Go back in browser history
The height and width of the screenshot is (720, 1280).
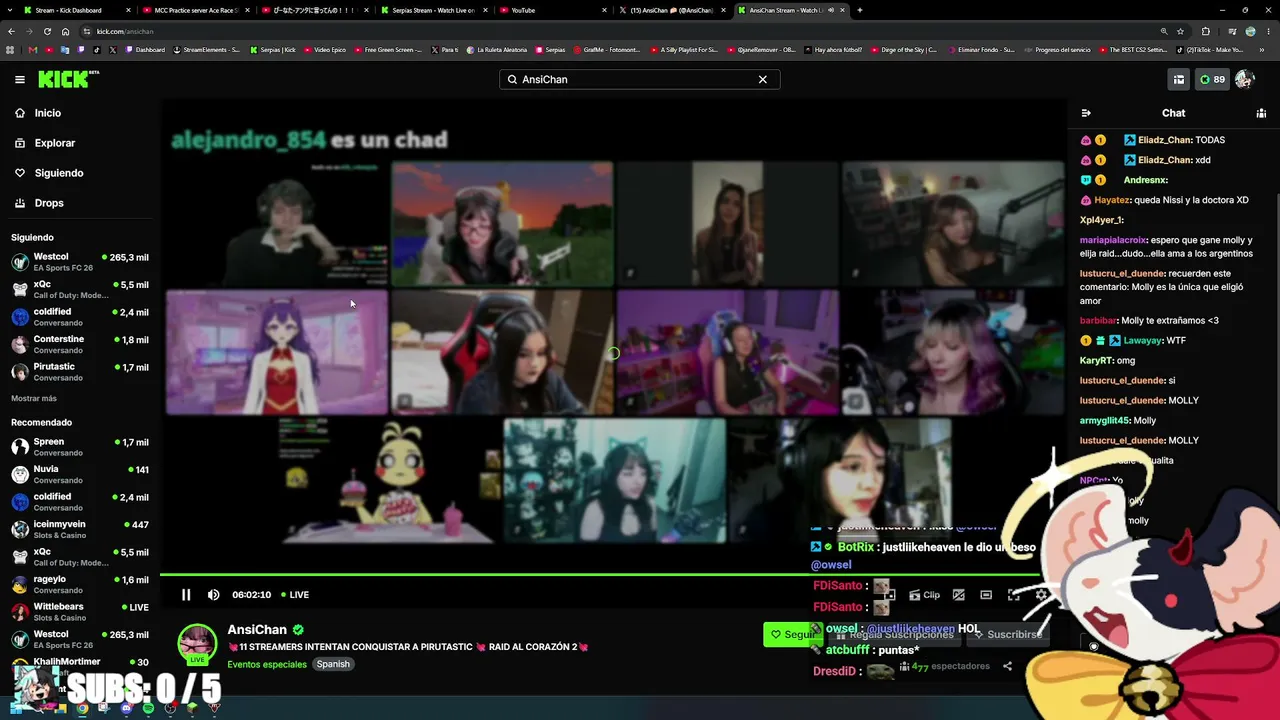tap(11, 31)
